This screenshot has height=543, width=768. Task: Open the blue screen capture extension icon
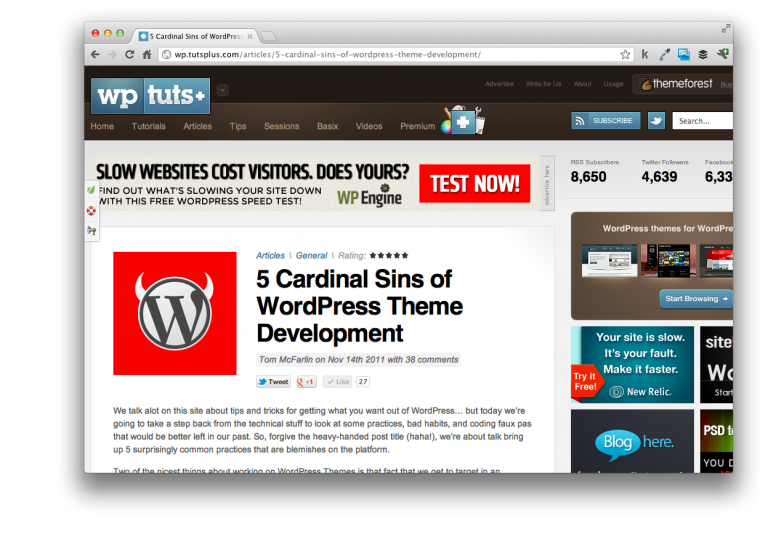click(684, 55)
